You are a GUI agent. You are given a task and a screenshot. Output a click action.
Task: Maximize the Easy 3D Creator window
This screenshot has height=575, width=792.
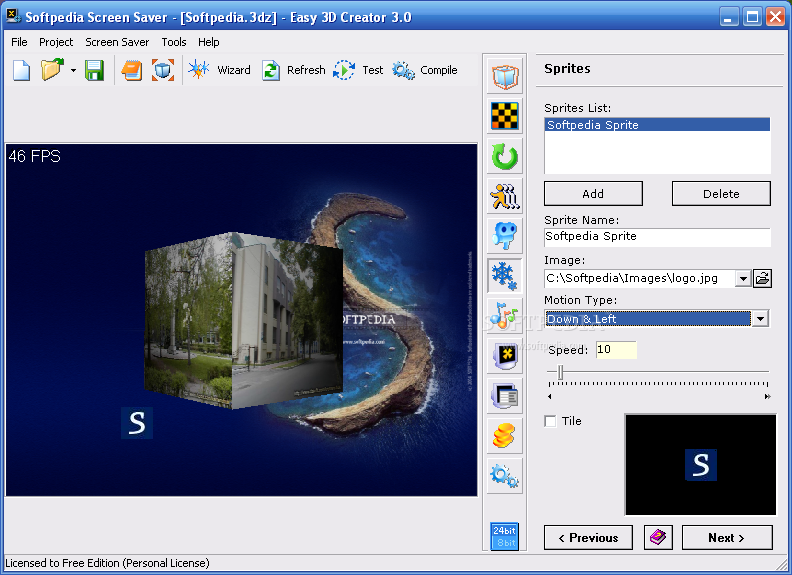pos(752,17)
